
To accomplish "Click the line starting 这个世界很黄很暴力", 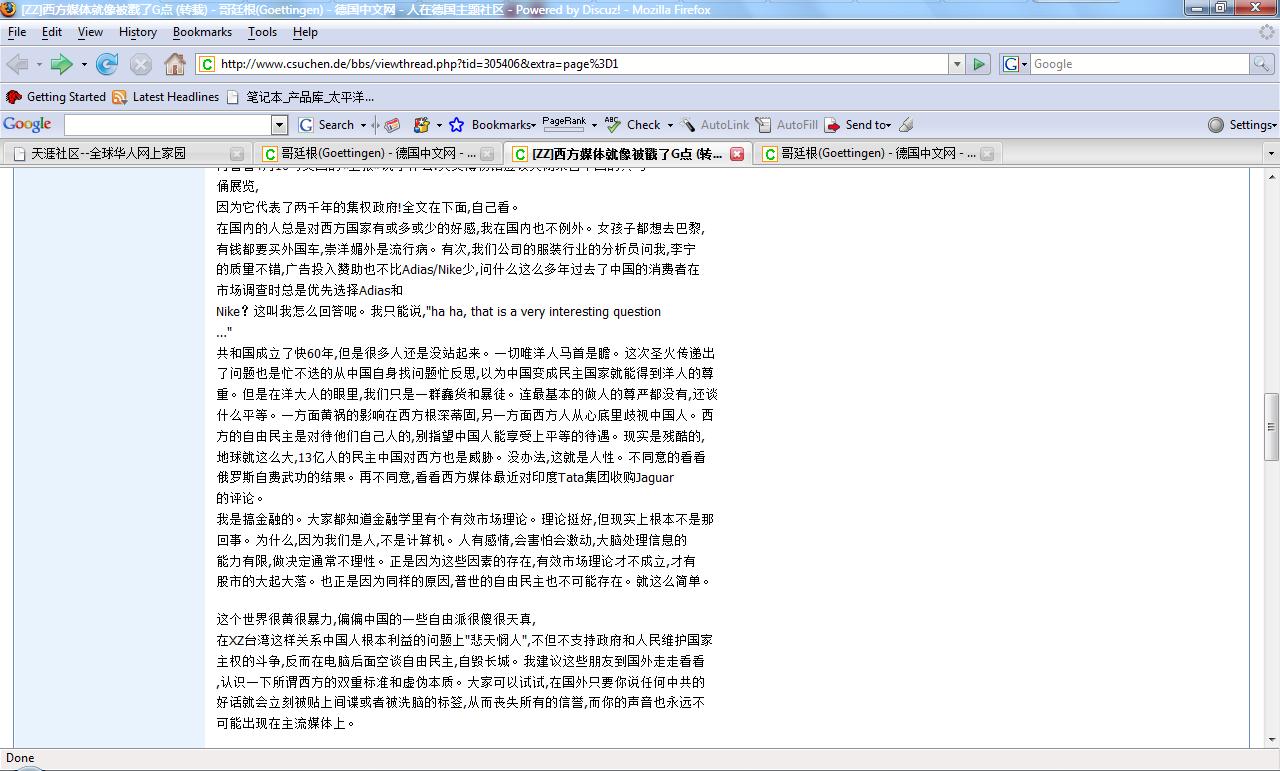I will coord(376,619).
